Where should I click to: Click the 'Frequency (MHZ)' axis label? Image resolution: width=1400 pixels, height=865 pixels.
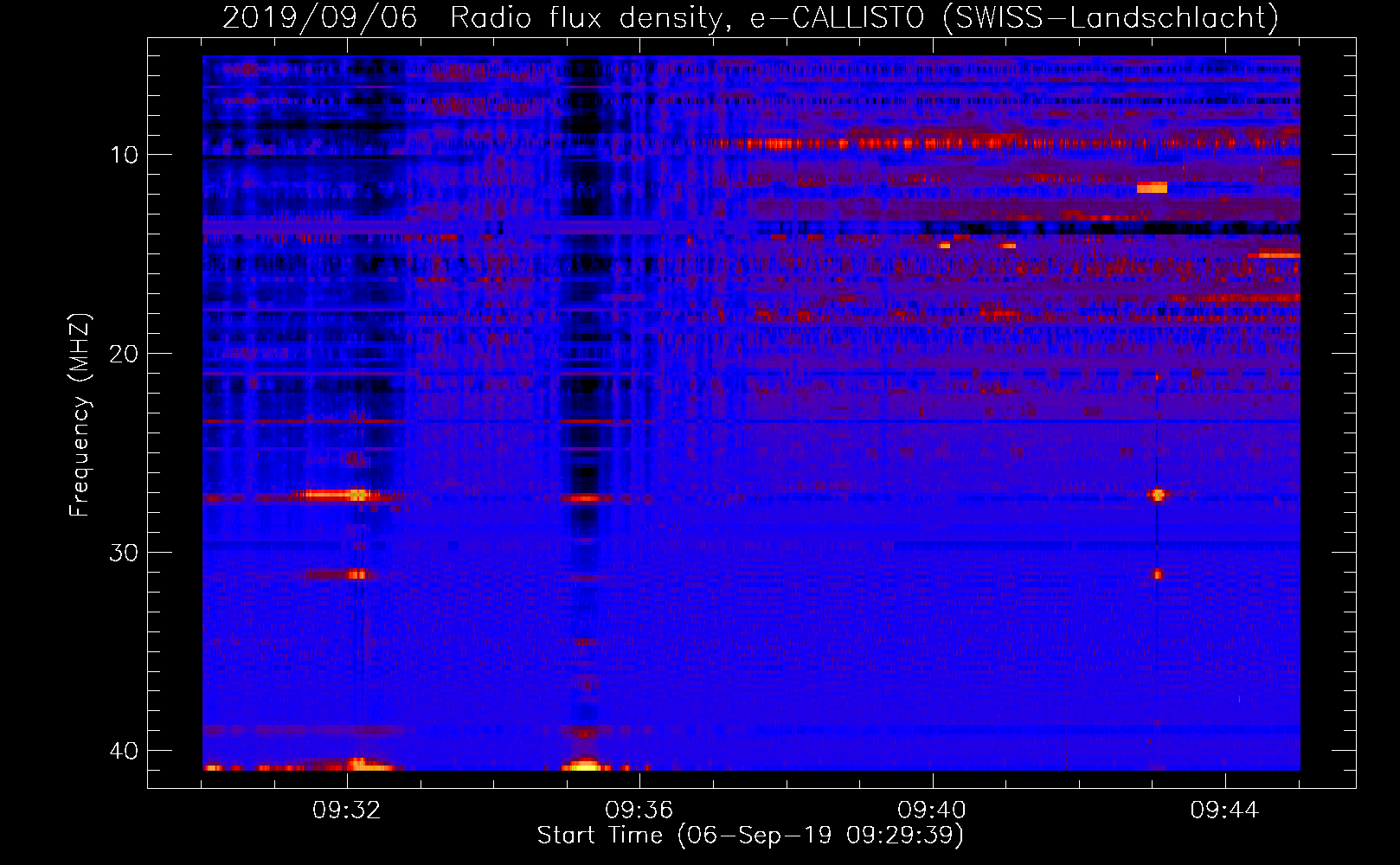(79, 415)
